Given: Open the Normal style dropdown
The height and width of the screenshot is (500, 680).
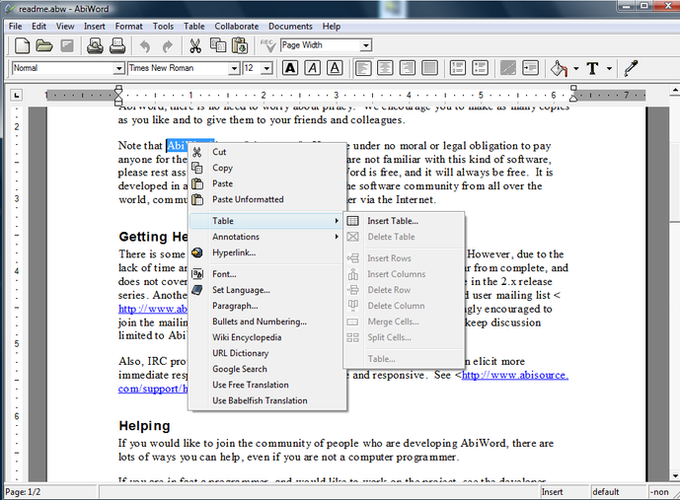Looking at the screenshot, I should (x=119, y=69).
